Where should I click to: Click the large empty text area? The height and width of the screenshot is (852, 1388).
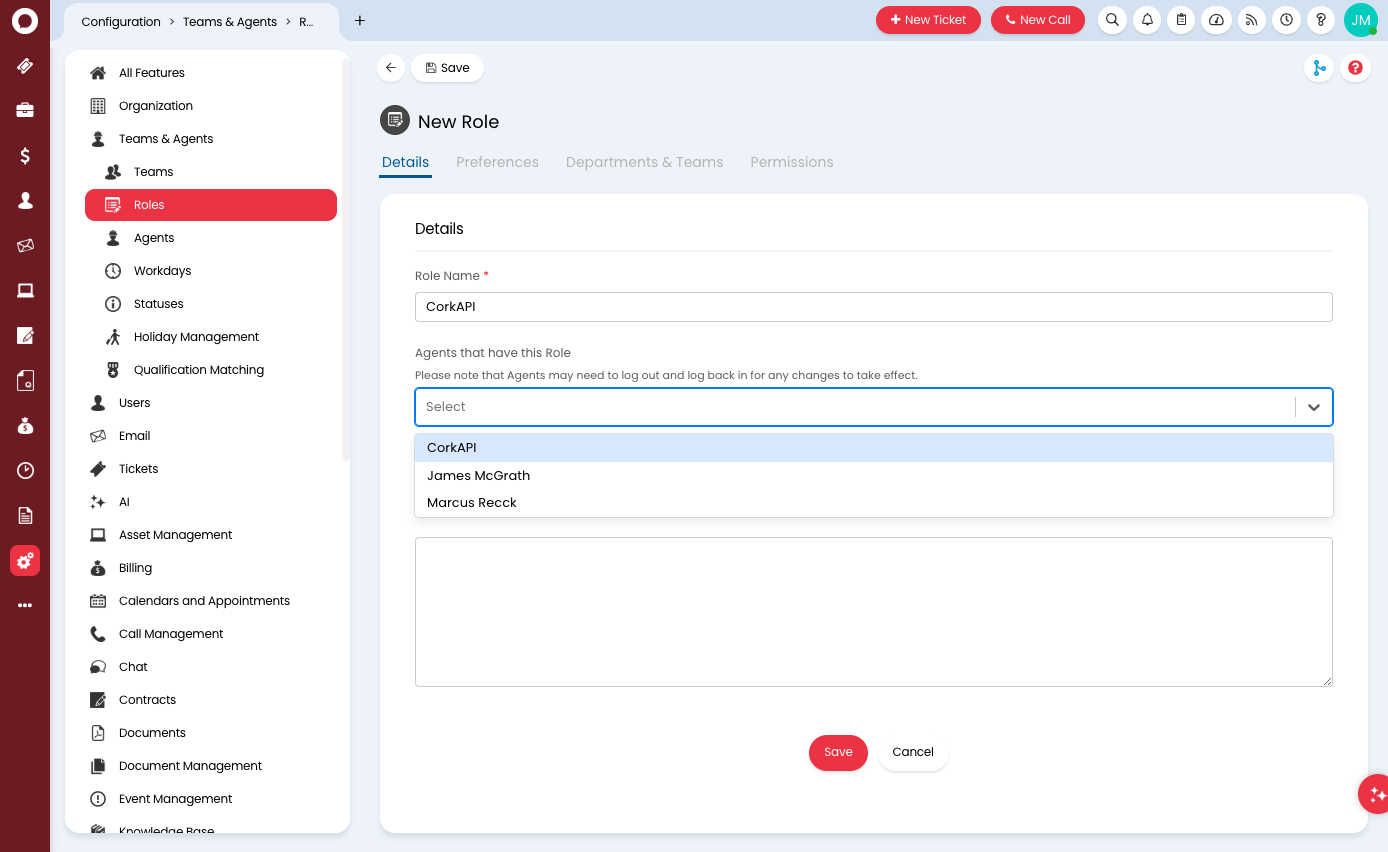click(873, 612)
